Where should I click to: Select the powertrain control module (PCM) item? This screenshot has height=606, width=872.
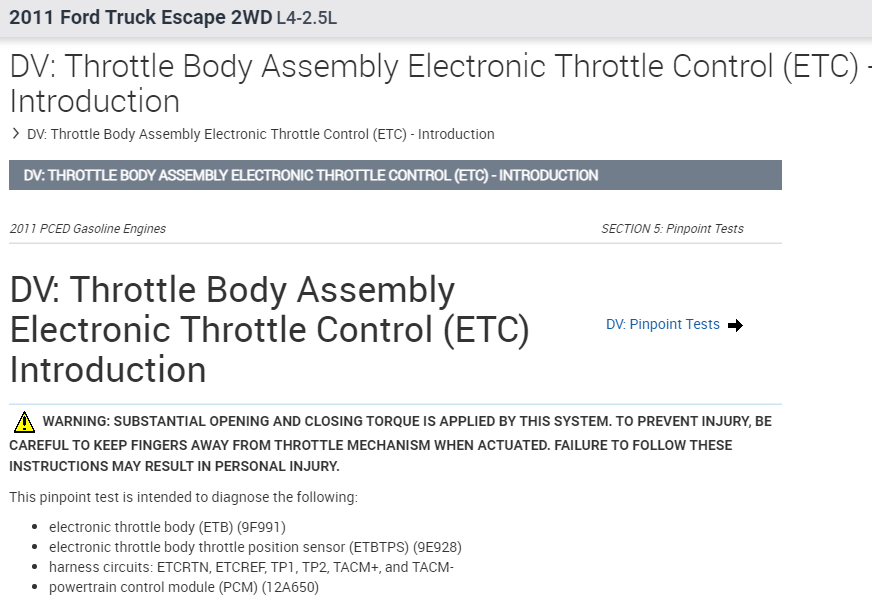coord(183,587)
